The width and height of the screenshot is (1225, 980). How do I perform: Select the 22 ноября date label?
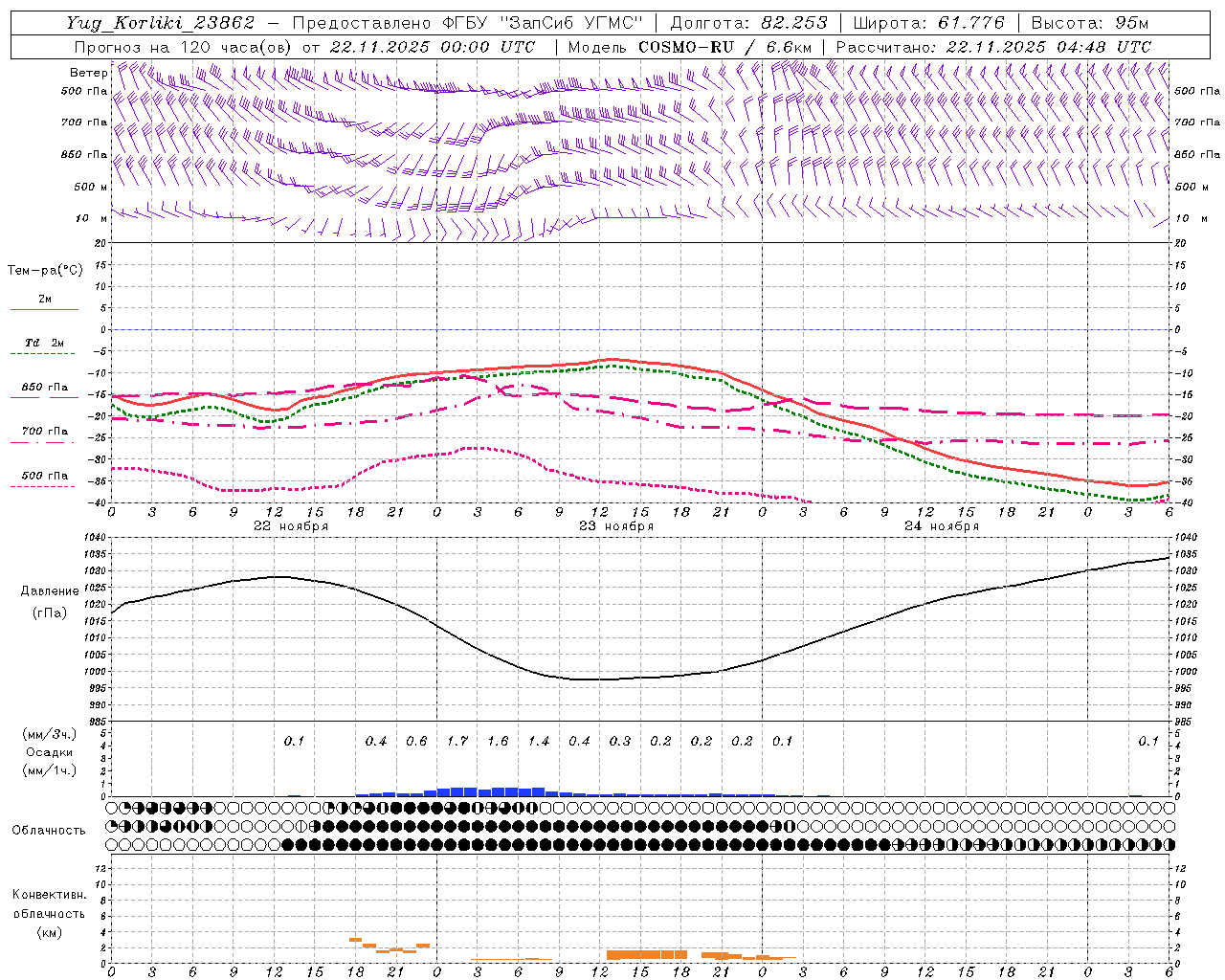pyautogui.click(x=290, y=526)
